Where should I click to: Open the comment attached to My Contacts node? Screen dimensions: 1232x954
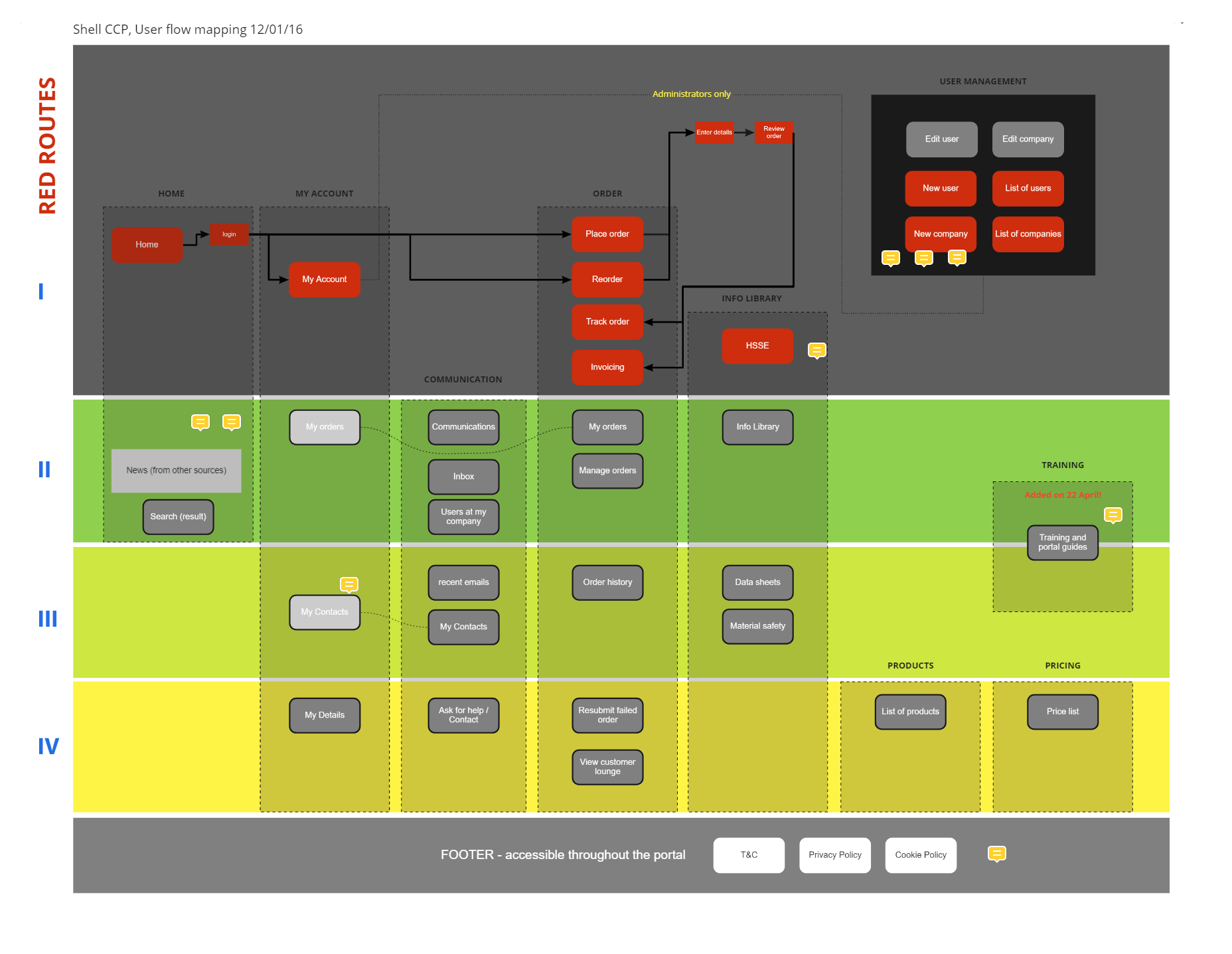(x=350, y=585)
